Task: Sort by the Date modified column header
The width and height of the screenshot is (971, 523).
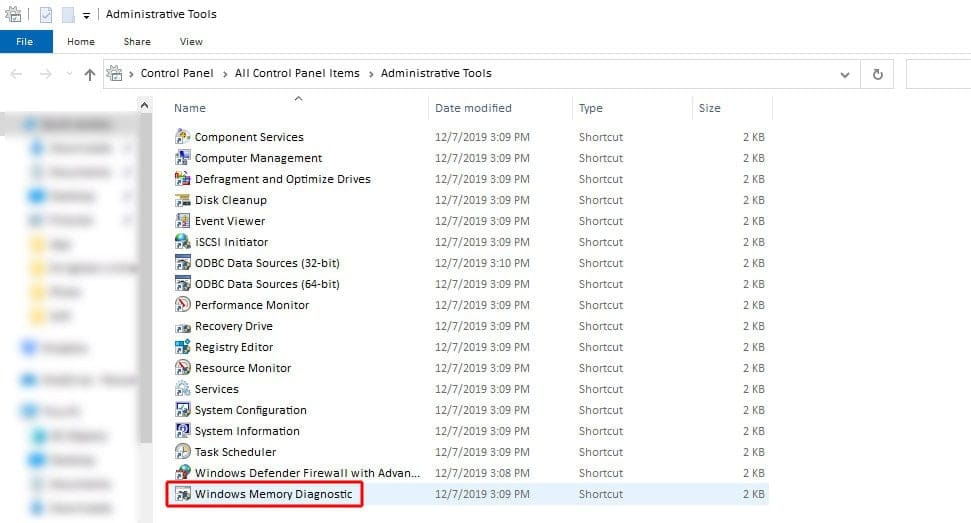Action: [x=473, y=108]
